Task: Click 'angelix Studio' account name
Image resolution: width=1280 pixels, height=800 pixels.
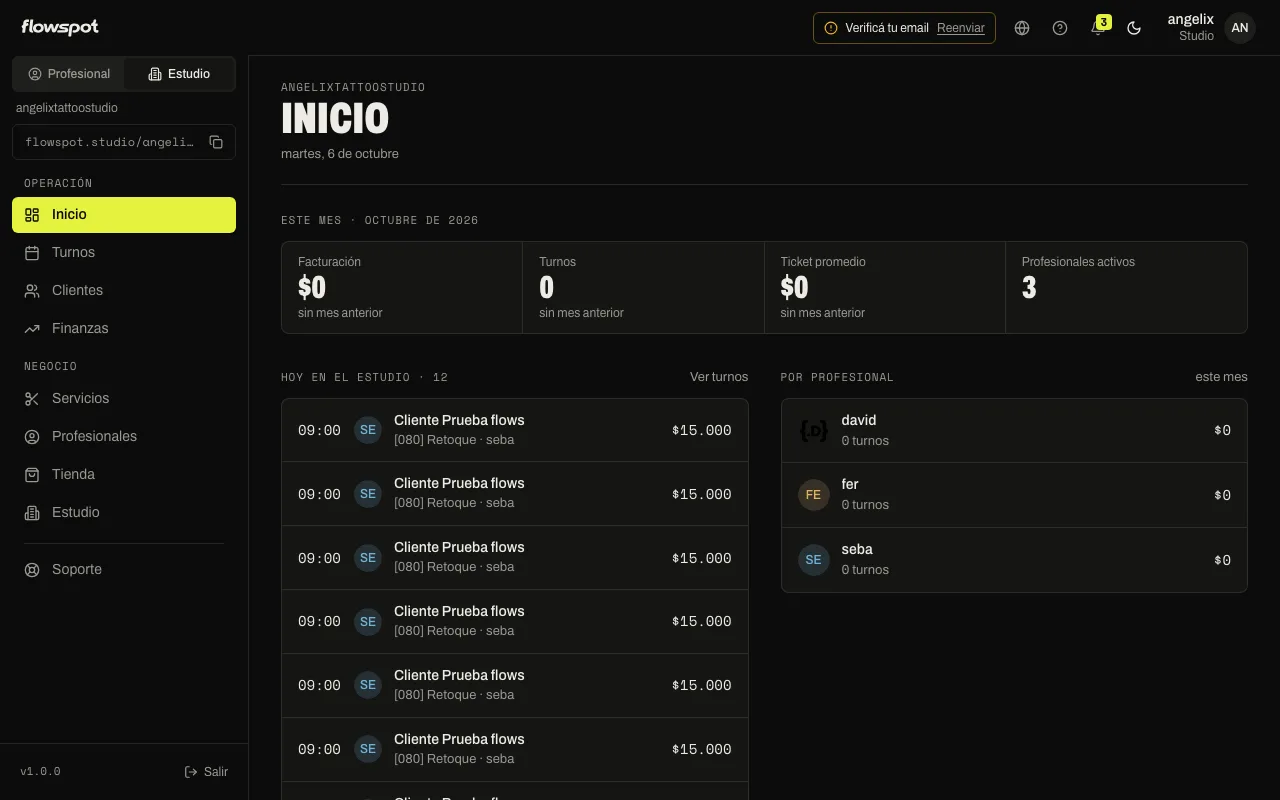Action: [x=1190, y=28]
